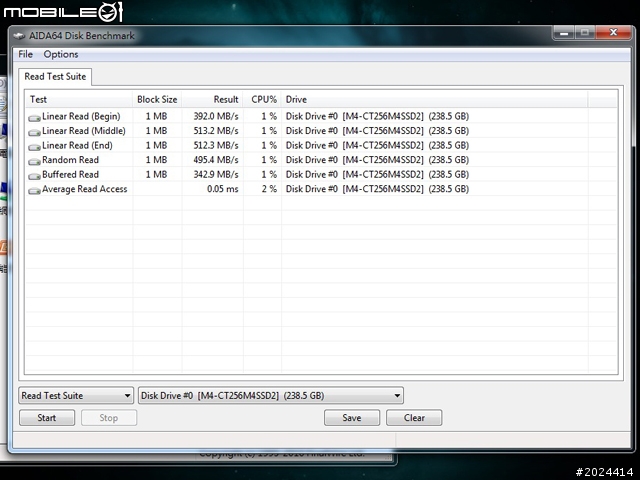The height and width of the screenshot is (480, 640).
Task: Select the Read Test Suite tab
Action: (55, 76)
